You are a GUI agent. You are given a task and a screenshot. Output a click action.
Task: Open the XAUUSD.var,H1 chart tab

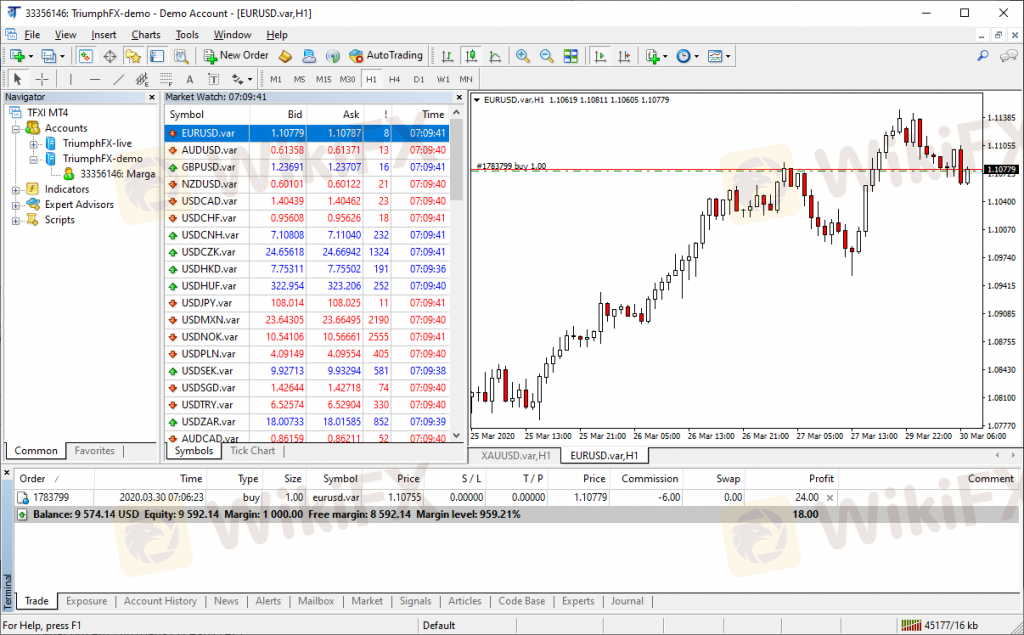click(x=515, y=456)
